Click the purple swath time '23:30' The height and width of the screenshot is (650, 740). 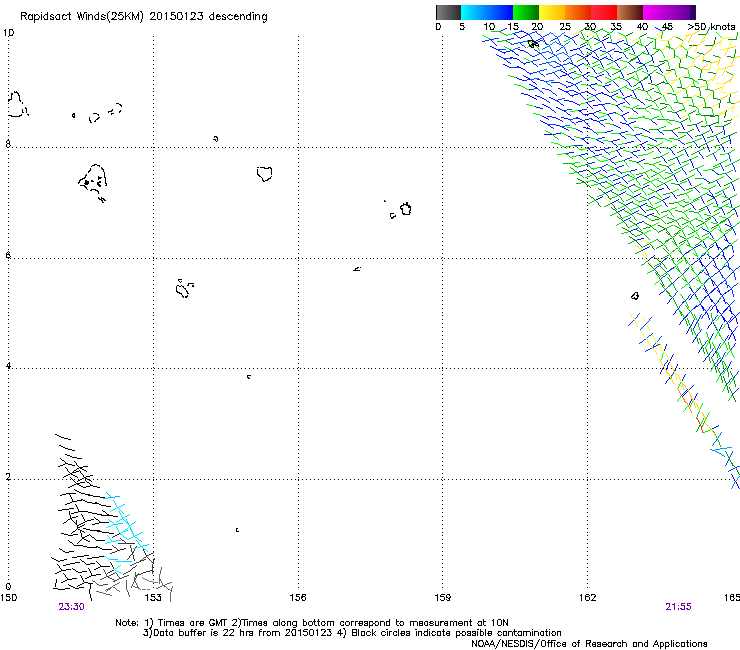pos(71,607)
